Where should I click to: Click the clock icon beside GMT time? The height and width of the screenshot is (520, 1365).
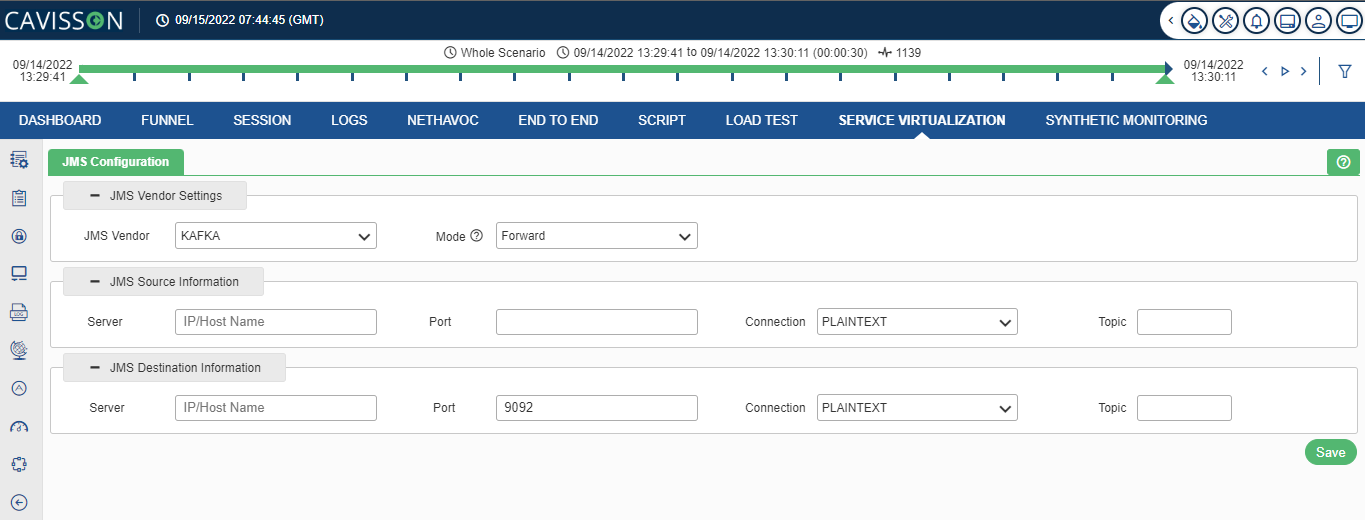(163, 20)
